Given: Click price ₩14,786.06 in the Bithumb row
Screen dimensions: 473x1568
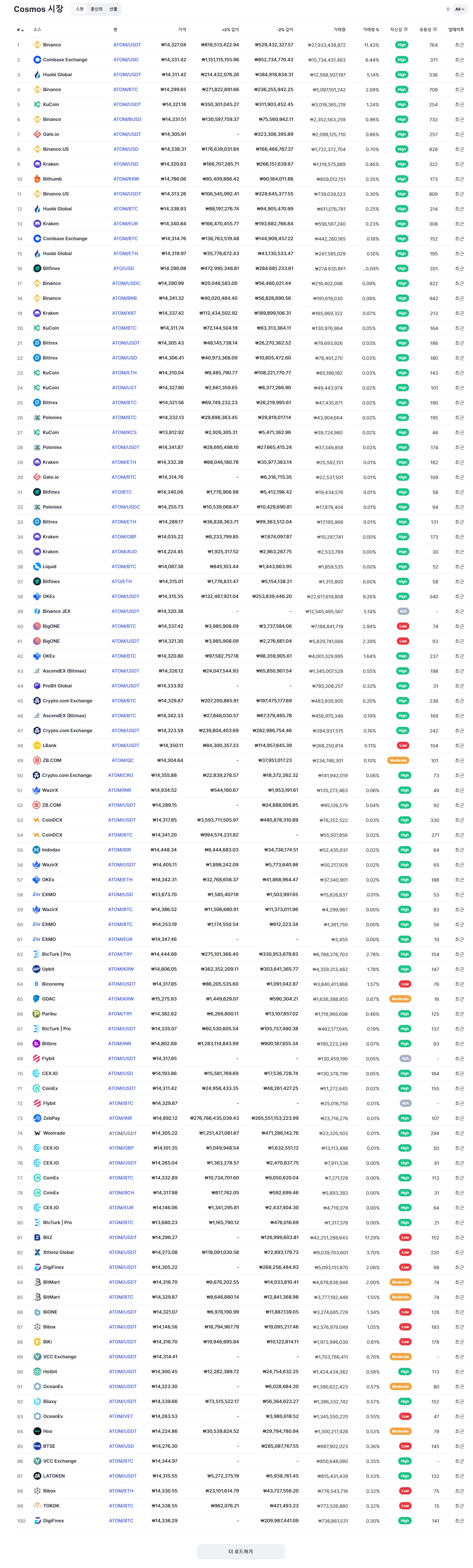Looking at the screenshot, I should [174, 179].
